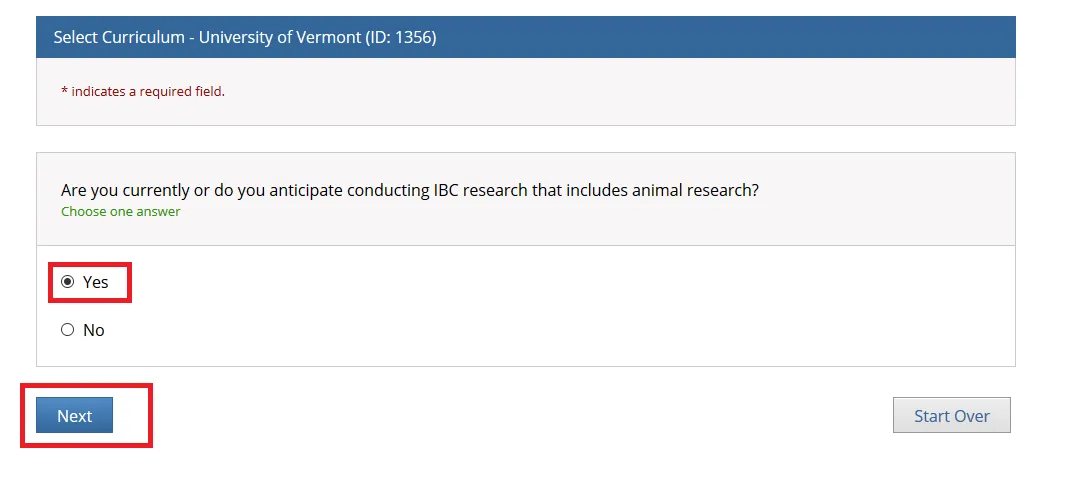
Task: Click the green "Choose one answer" hint
Action: pyautogui.click(x=120, y=212)
